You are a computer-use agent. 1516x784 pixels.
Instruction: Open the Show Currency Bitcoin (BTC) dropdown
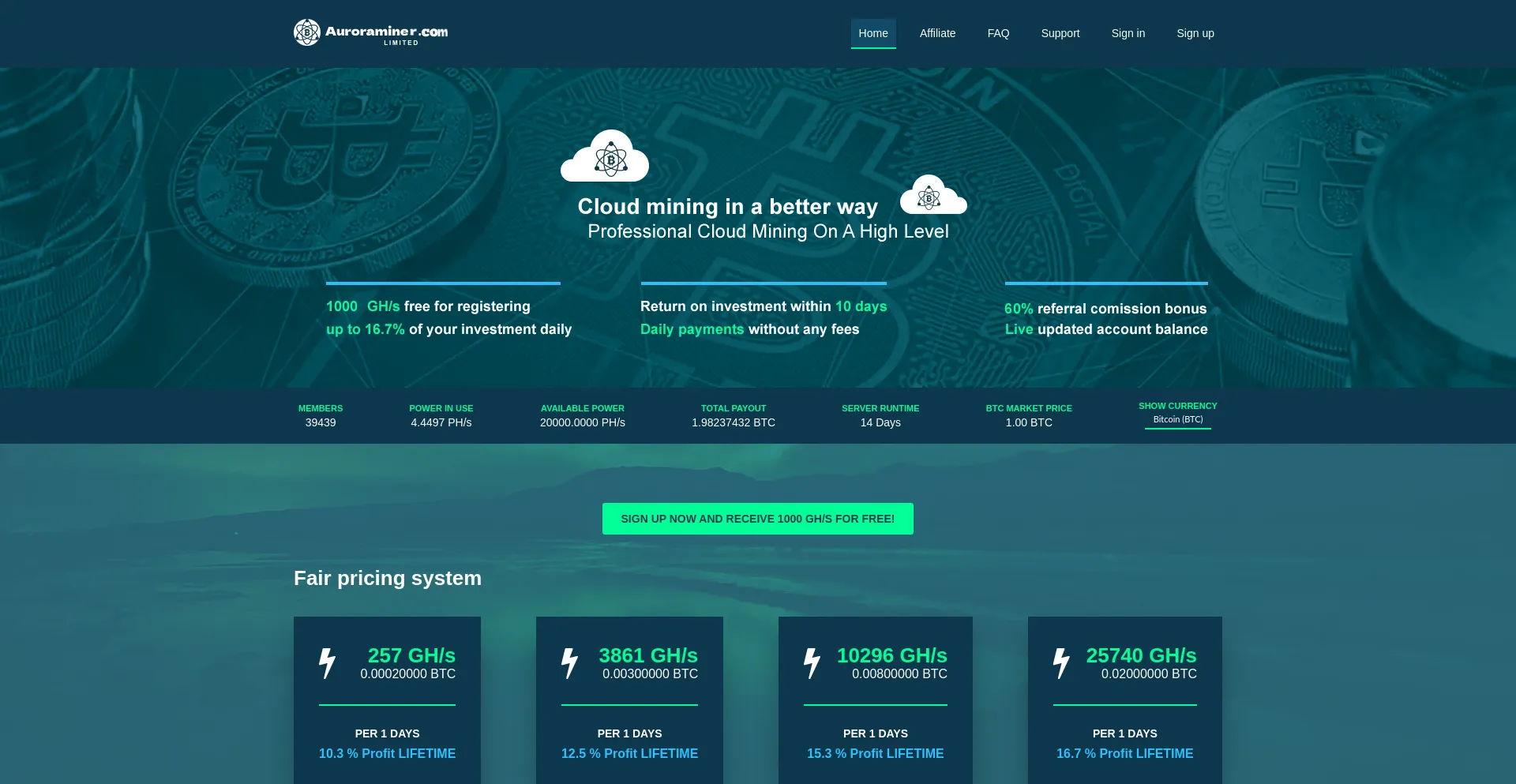coord(1177,420)
